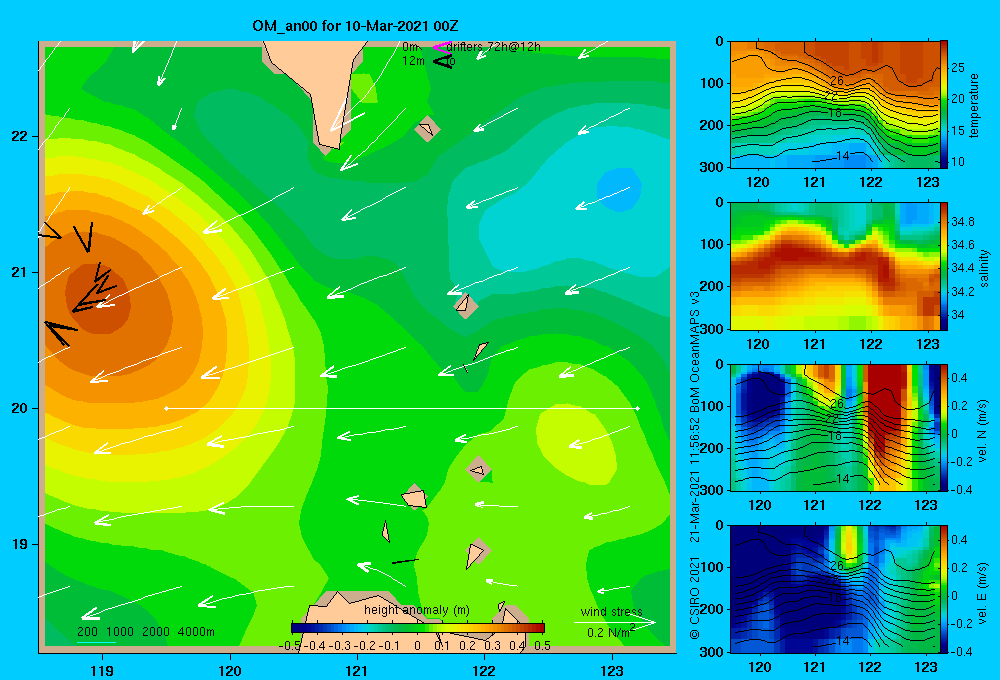
Task: Click longitude tick label 123 on main map
Action: pos(612,670)
